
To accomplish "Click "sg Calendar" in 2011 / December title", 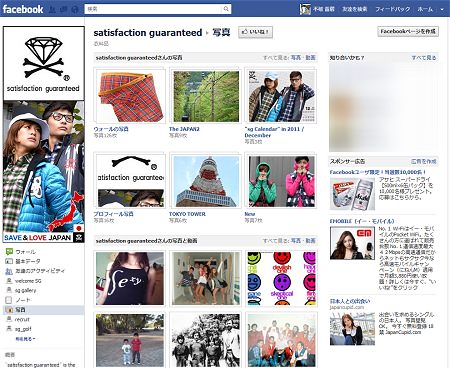I will click(x=274, y=132).
